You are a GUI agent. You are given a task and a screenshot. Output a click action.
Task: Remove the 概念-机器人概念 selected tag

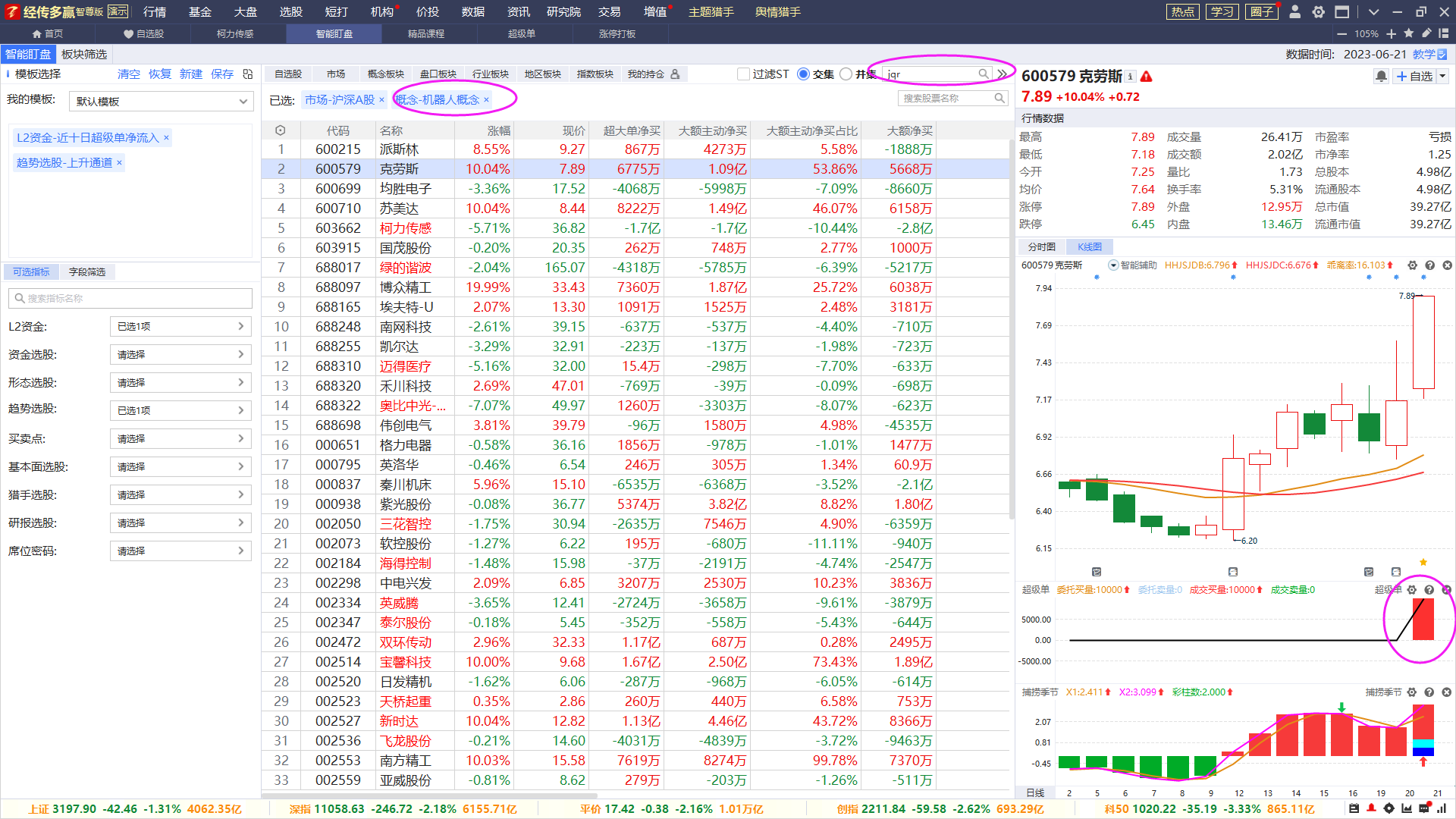tap(486, 99)
